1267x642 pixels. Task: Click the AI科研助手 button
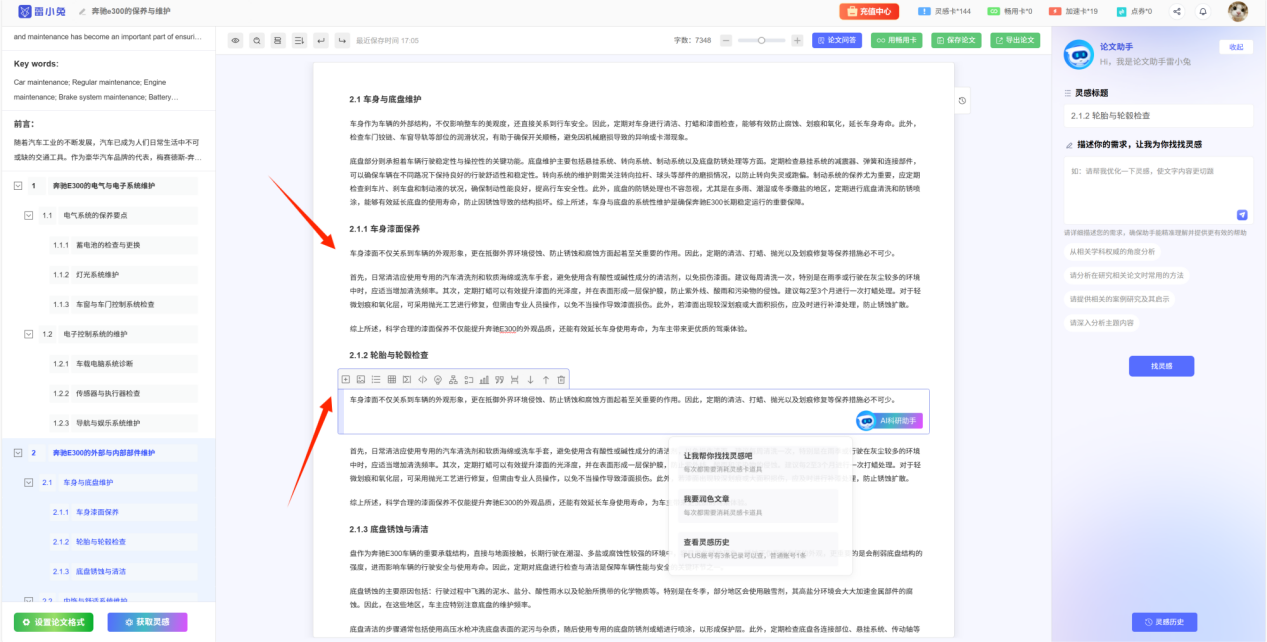(890, 421)
